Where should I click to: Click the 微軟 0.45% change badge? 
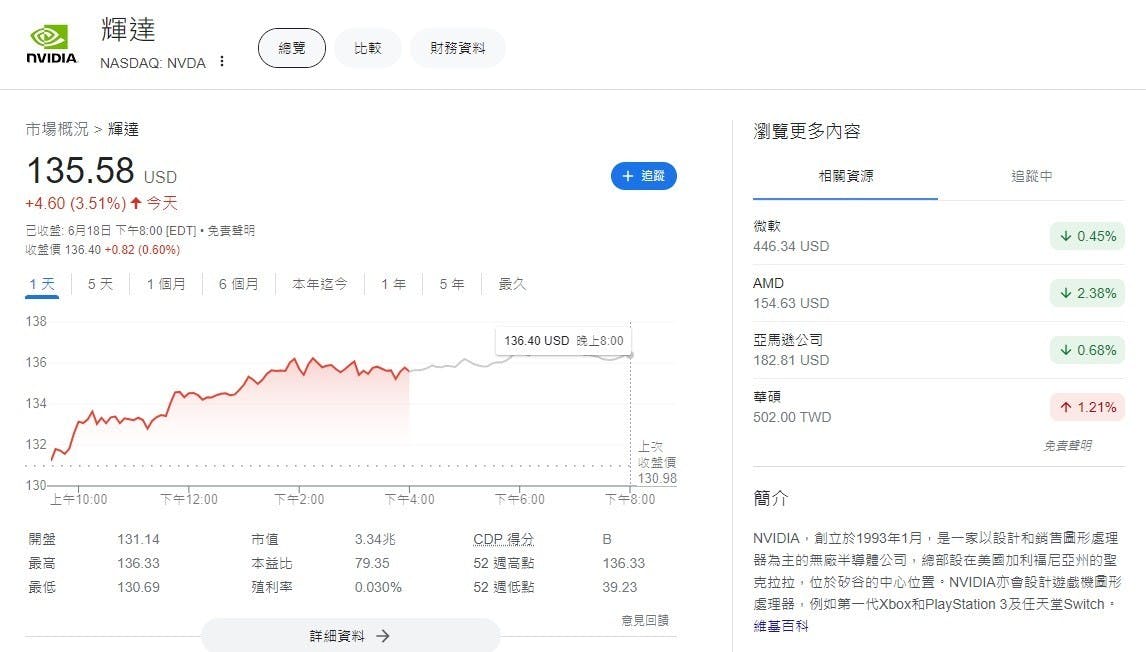tap(1088, 236)
